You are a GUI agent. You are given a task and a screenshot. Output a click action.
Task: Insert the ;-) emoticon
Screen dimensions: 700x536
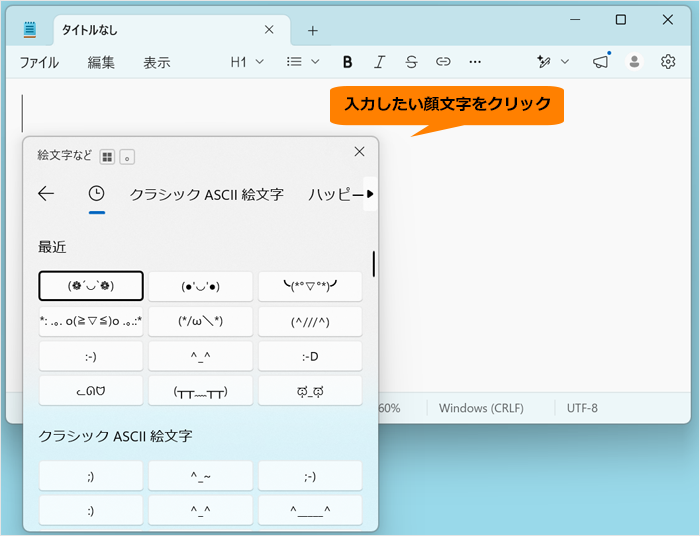[310, 476]
